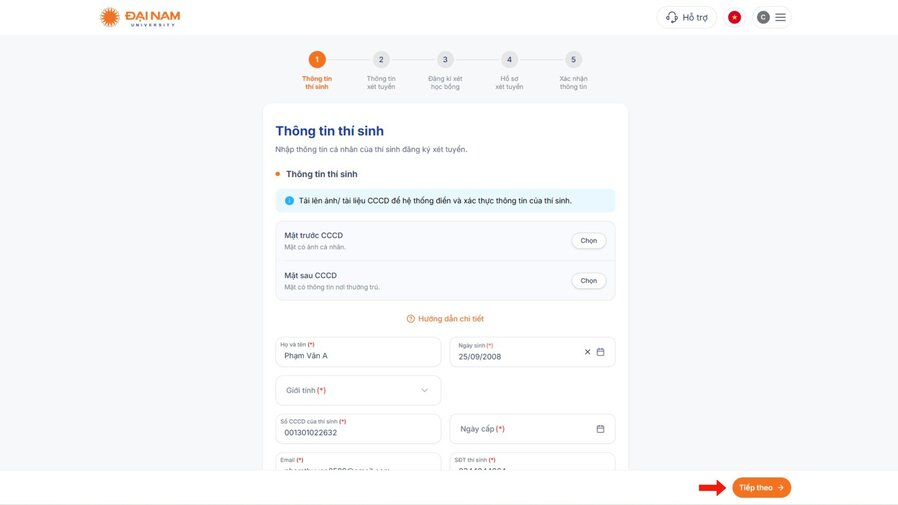Open calendar icon in Ngày cấp field
This screenshot has width=898, height=505.
600,429
